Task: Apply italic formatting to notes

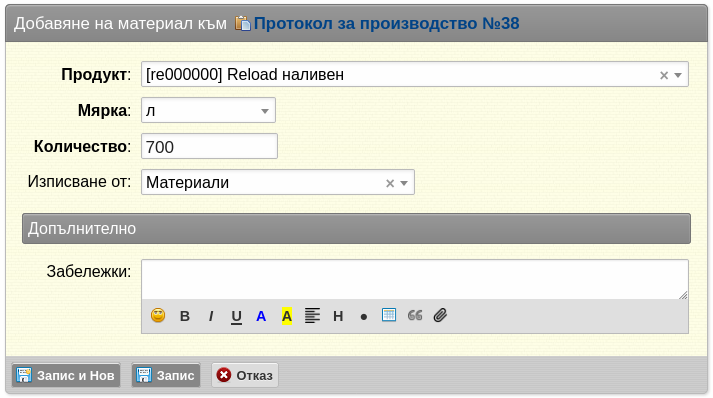Action: click(x=211, y=316)
